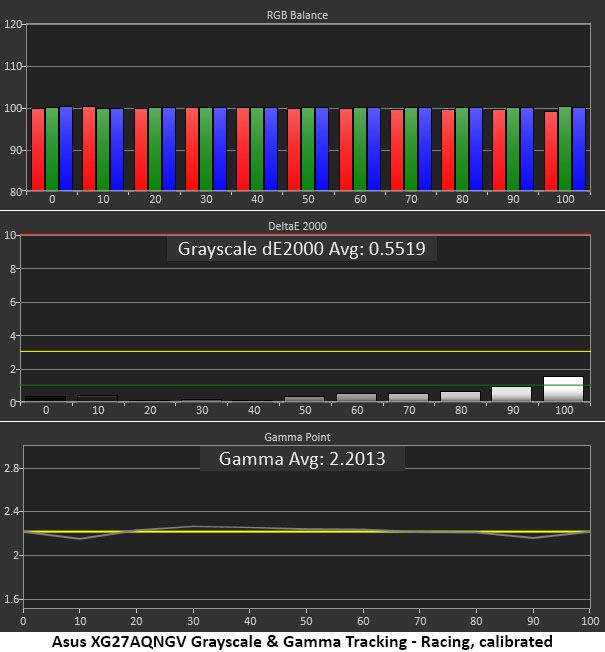Image resolution: width=605 pixels, height=652 pixels.
Task: Click the green bar at 50 in RGB Balance
Action: (308, 149)
